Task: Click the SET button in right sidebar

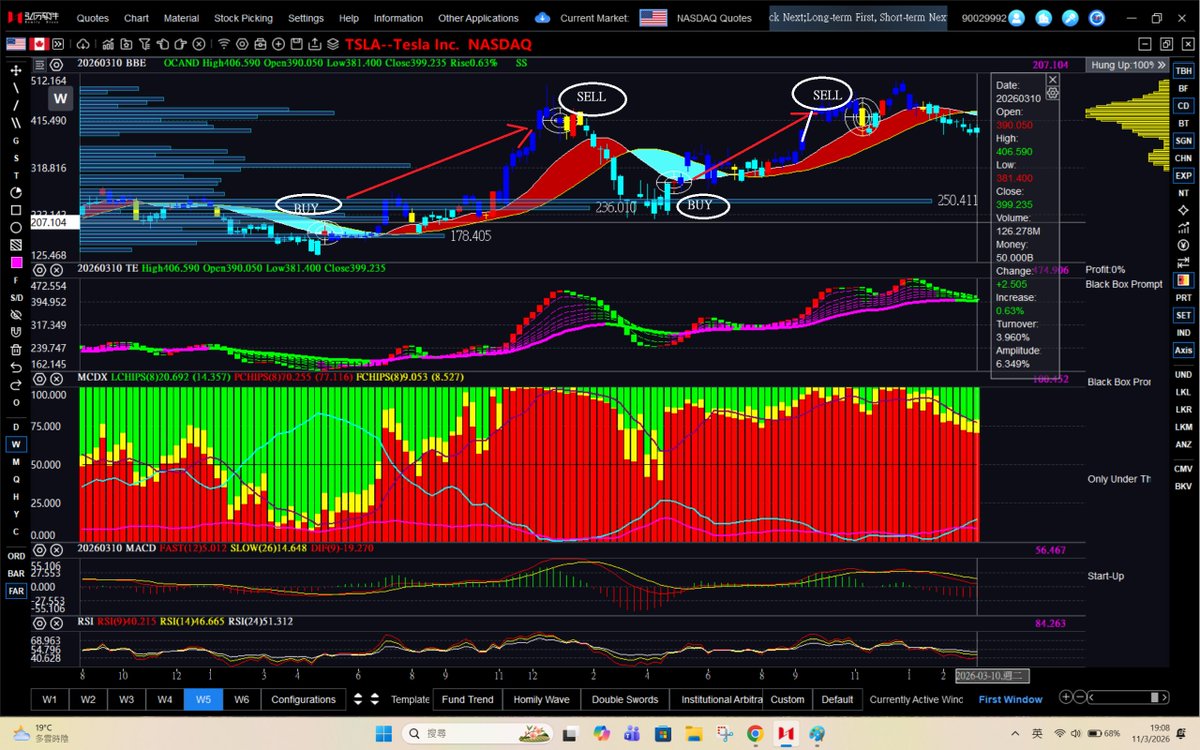Action: click(1184, 315)
